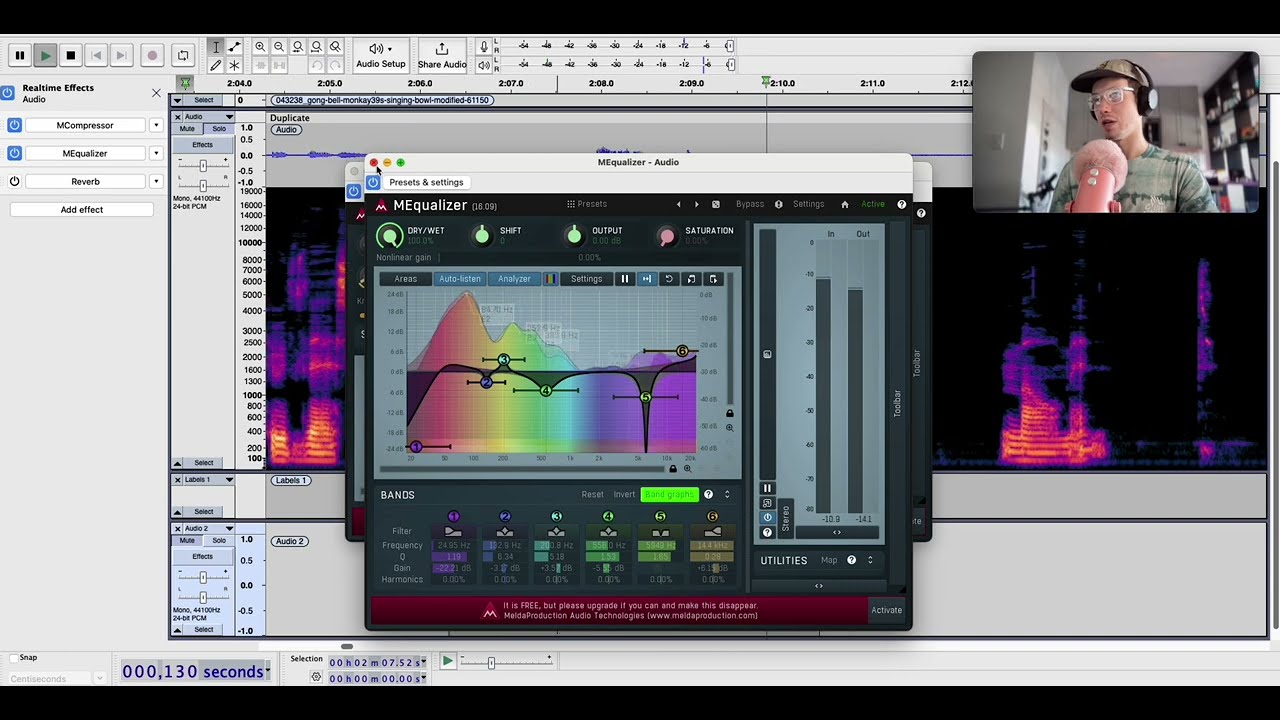Click the horizontal zoom magnifier under graph

point(687,468)
